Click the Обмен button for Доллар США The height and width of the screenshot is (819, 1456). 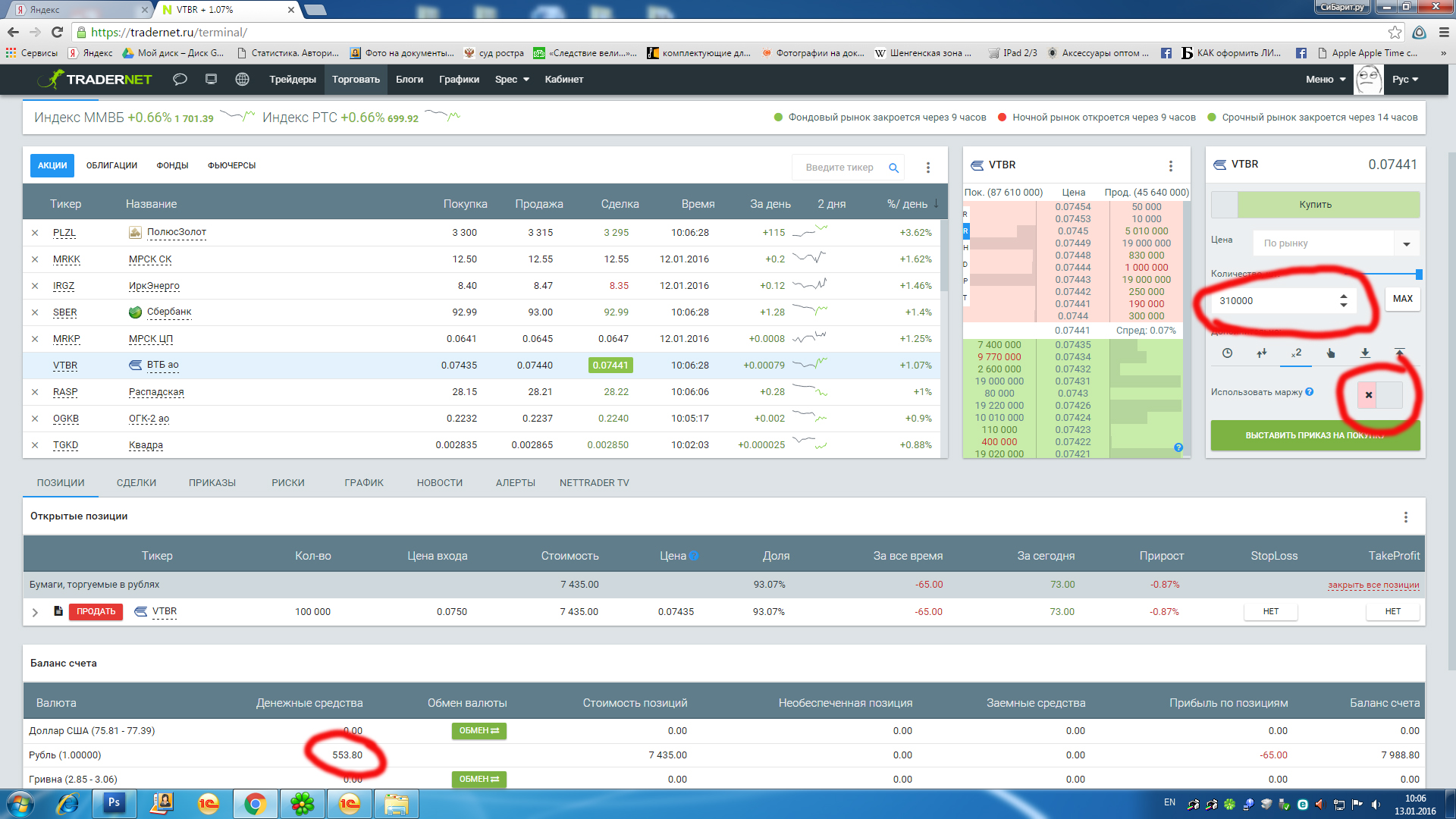(479, 731)
